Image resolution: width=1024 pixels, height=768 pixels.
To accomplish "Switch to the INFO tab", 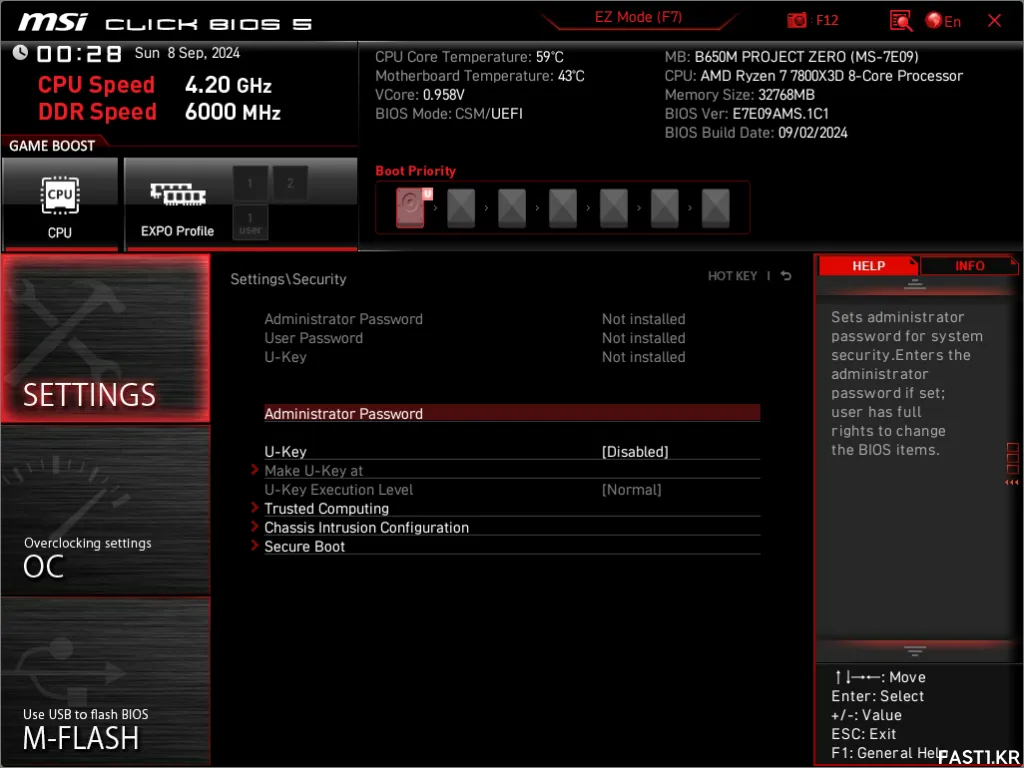I will [x=970, y=266].
